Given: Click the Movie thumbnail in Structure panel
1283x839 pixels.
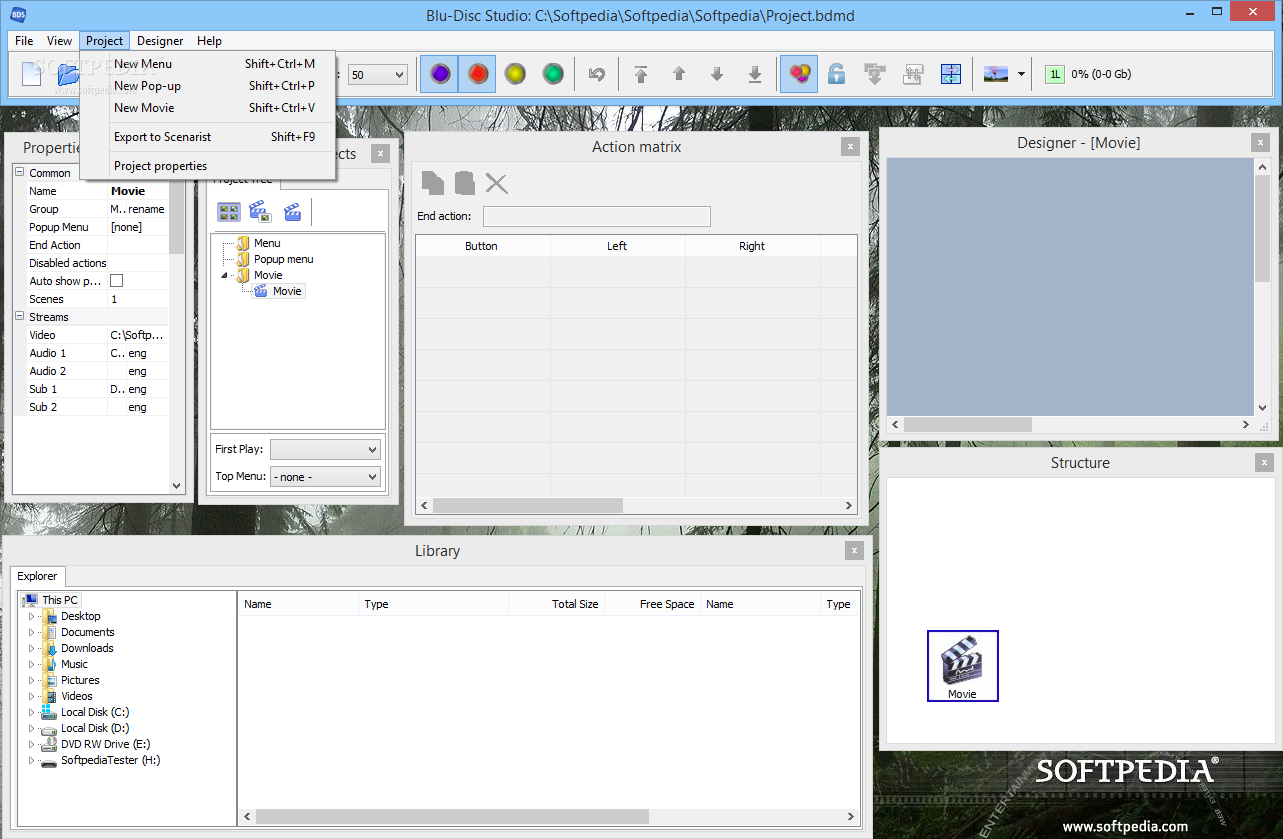Looking at the screenshot, I should pos(962,666).
